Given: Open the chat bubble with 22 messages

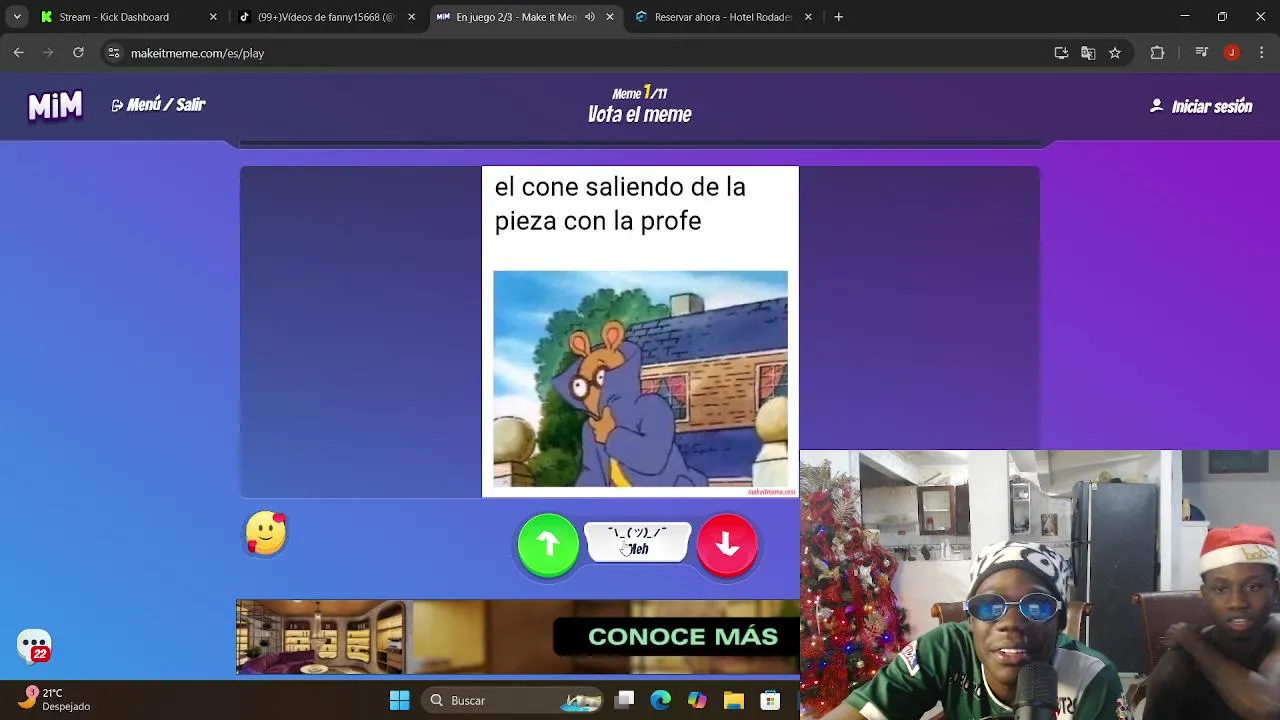Looking at the screenshot, I should [x=34, y=646].
